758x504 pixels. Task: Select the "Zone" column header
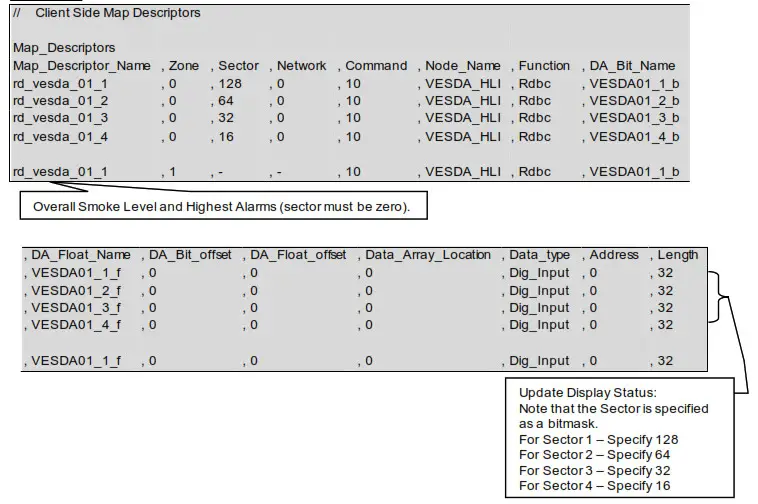pos(184,66)
